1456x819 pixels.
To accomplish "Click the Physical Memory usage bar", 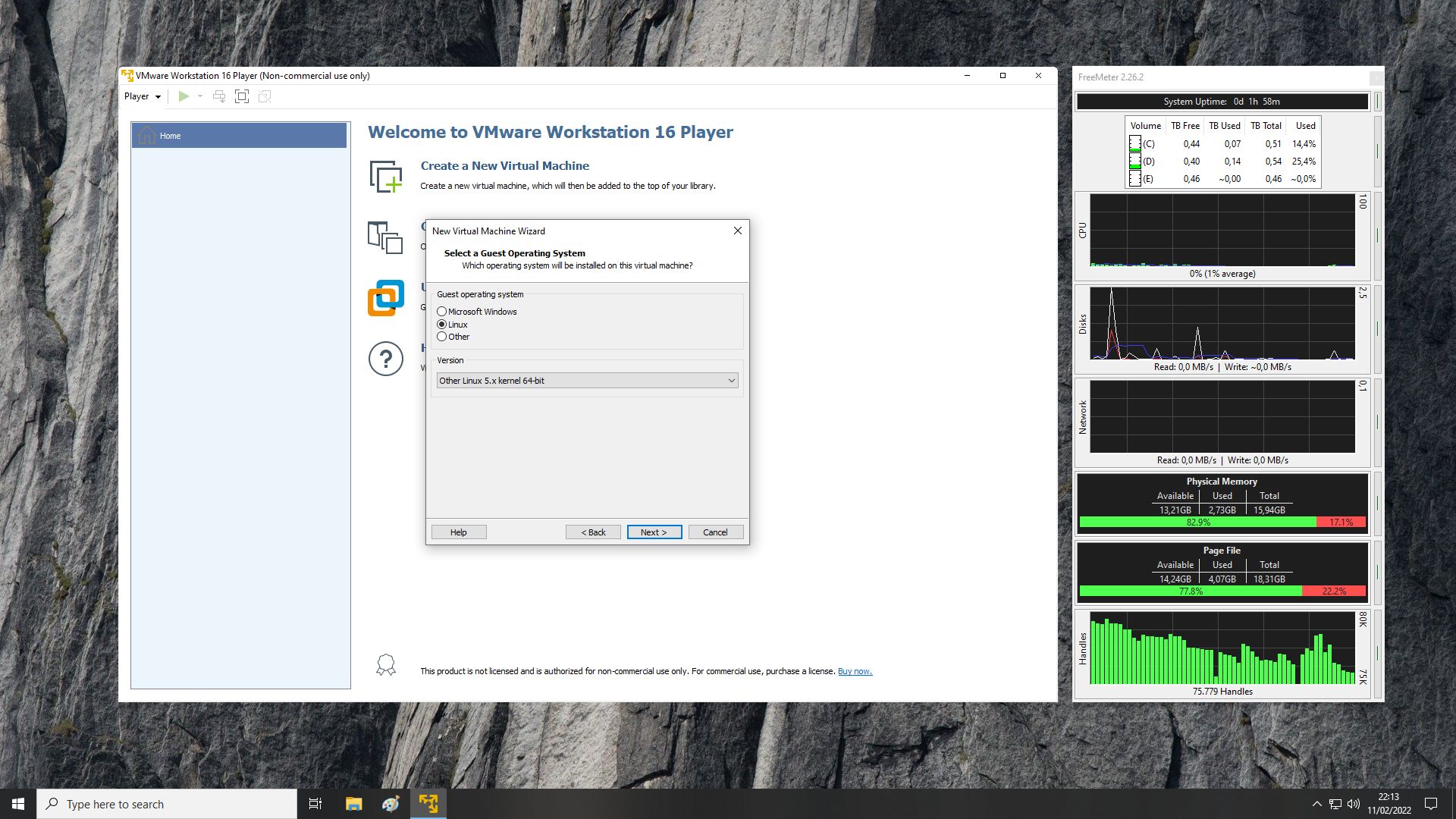I will click(1222, 522).
